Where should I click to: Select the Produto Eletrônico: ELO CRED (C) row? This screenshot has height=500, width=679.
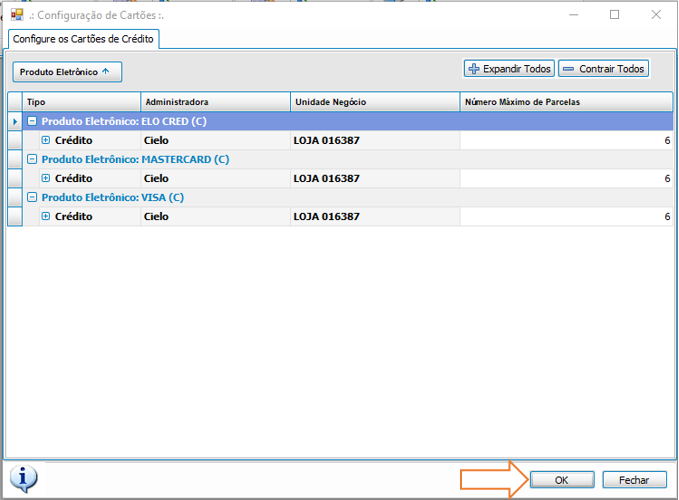pos(348,121)
